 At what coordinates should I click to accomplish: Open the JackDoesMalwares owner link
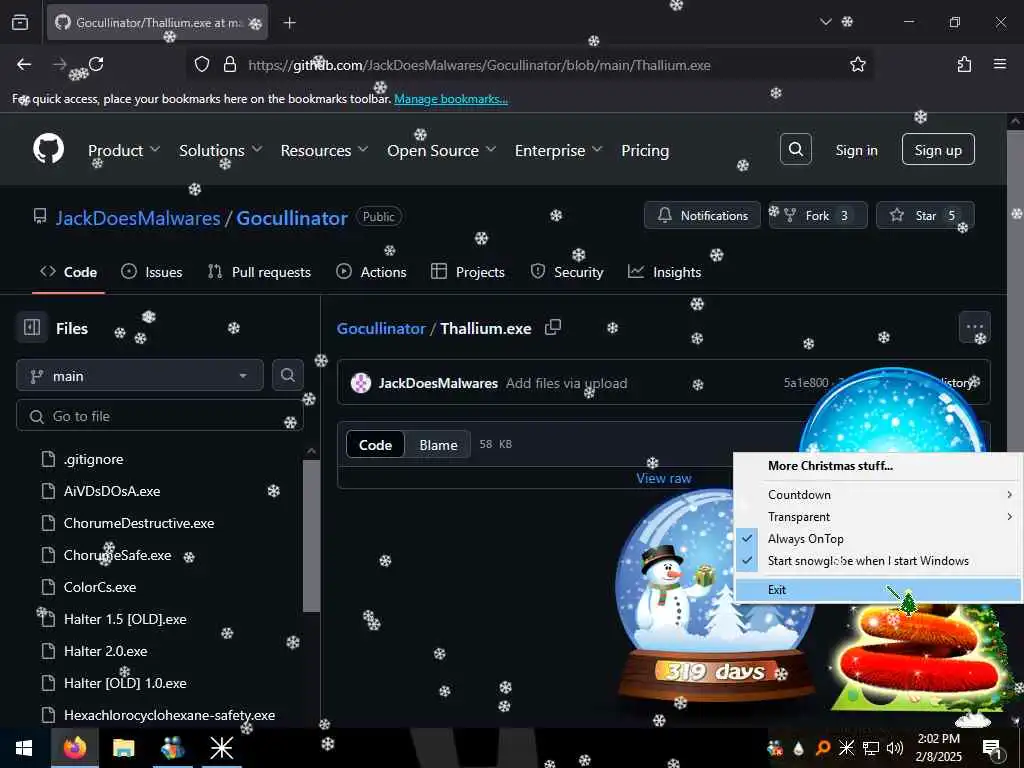tap(138, 217)
